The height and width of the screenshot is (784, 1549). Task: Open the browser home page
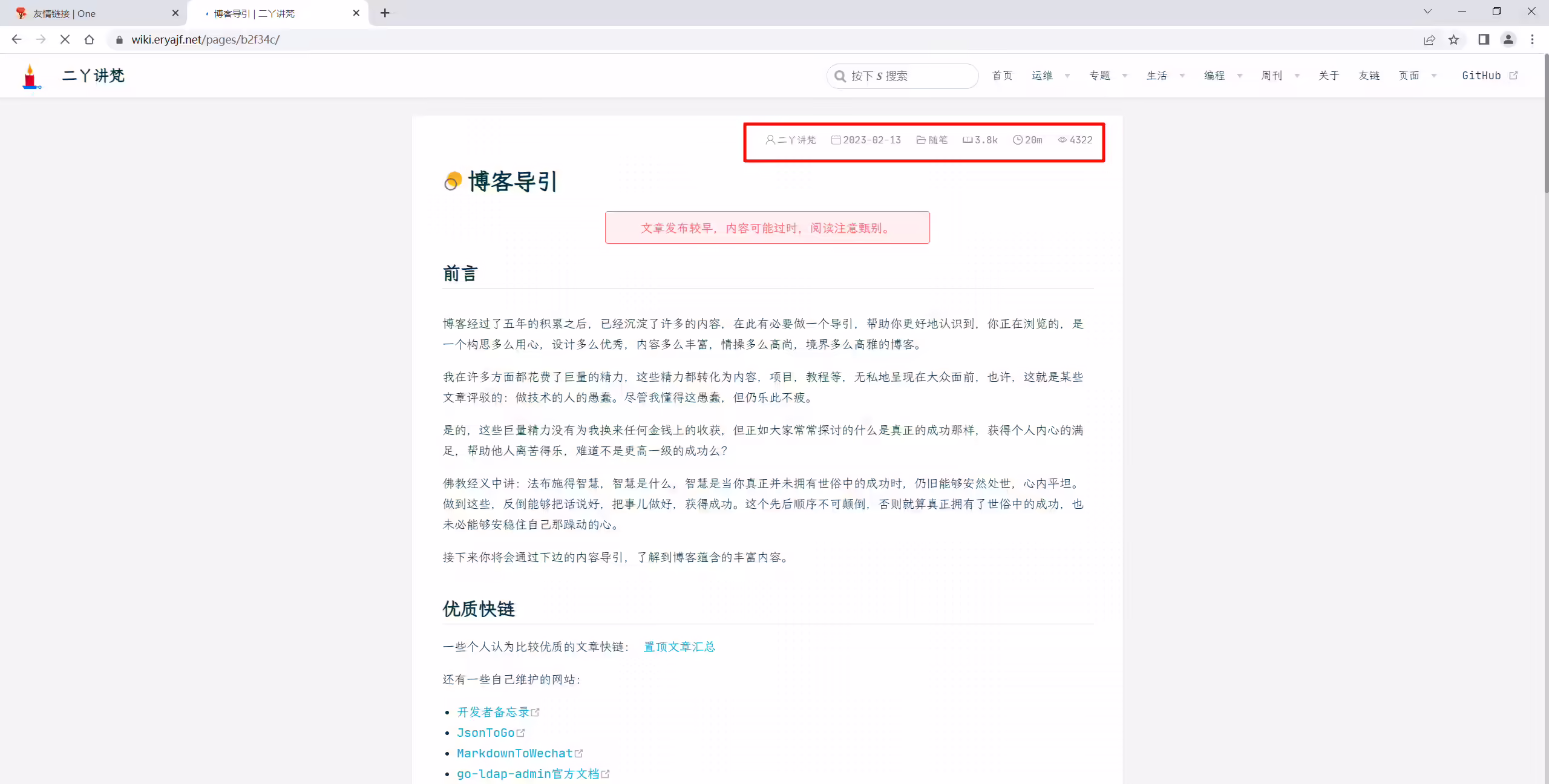[x=90, y=39]
